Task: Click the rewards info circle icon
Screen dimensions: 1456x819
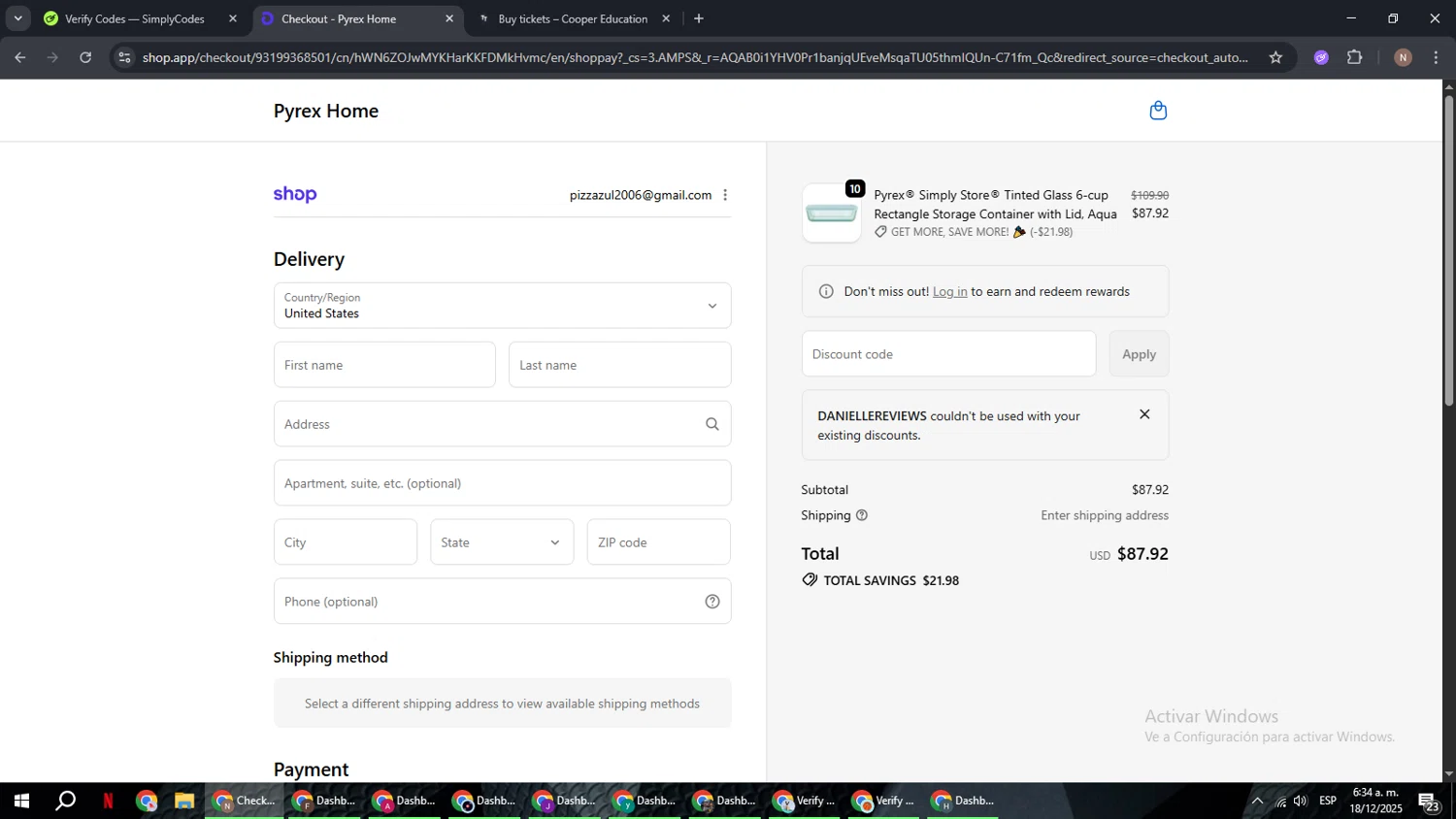Action: [x=826, y=291]
